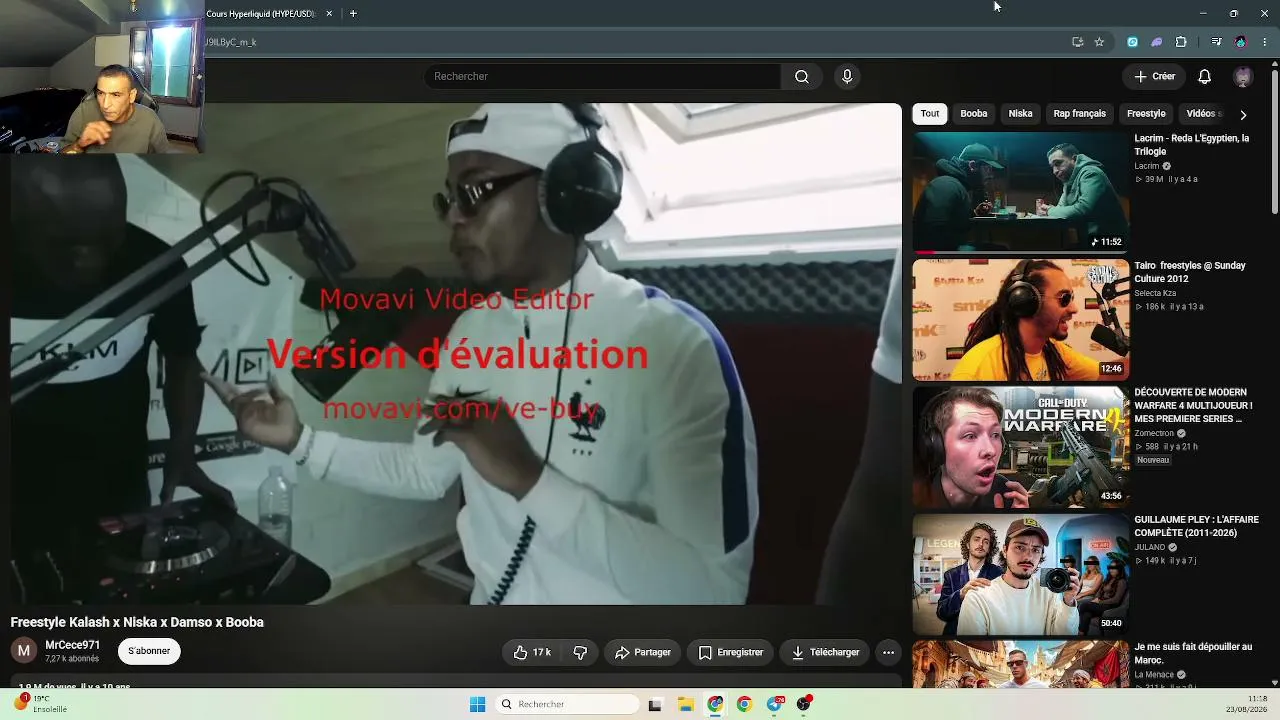Click the main video player to pause
This screenshot has width=1280, height=720.
pos(456,354)
